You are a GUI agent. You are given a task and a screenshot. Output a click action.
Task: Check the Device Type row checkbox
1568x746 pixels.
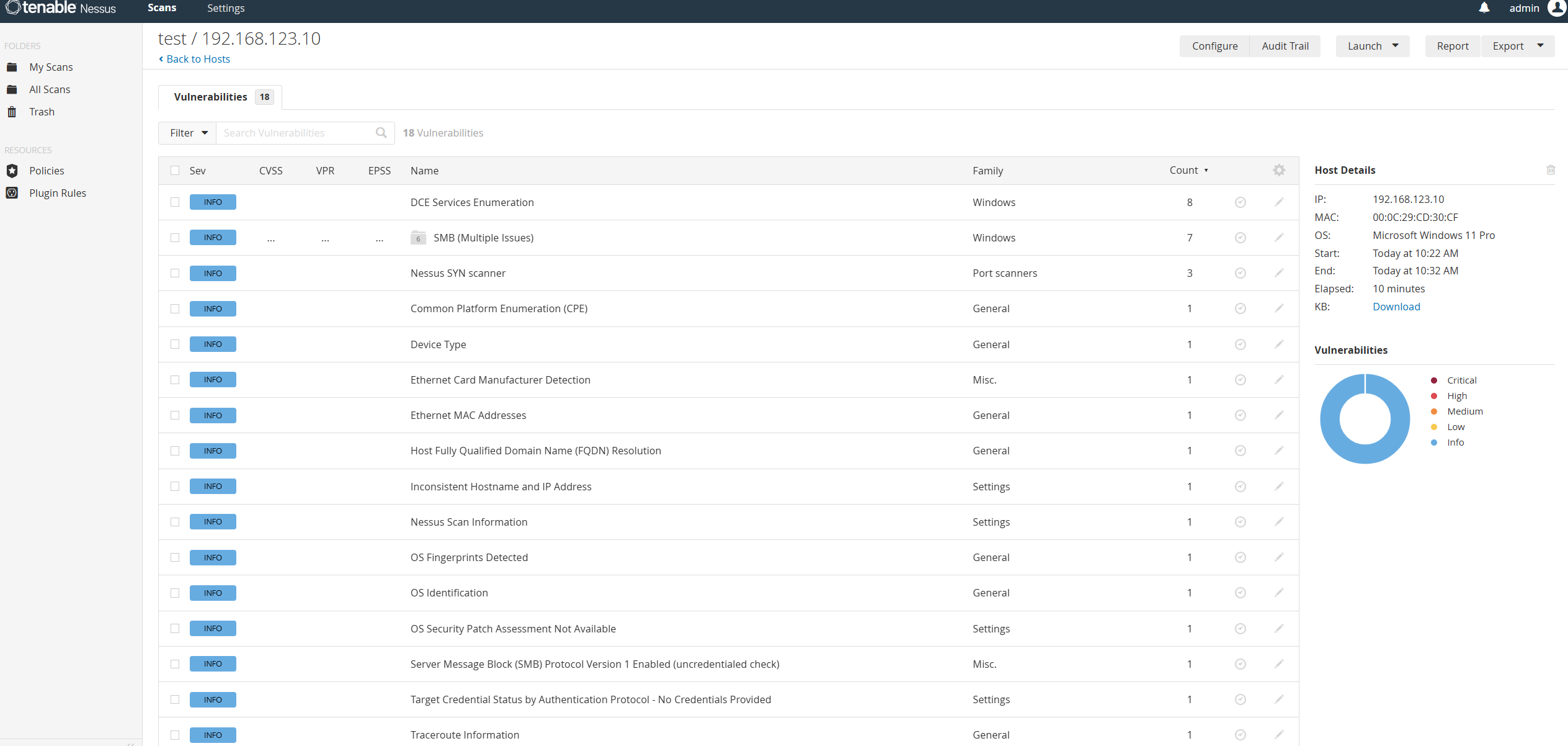tap(175, 344)
